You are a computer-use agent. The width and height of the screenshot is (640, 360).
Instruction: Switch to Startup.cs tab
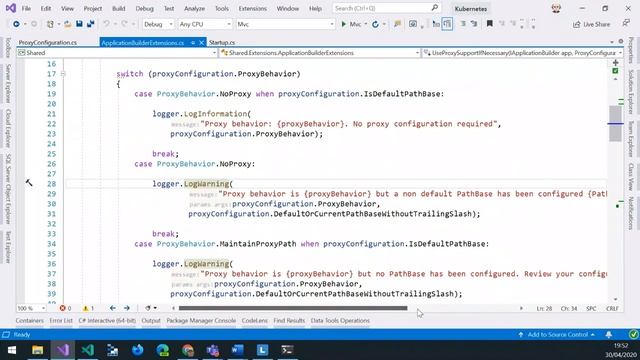coord(222,42)
